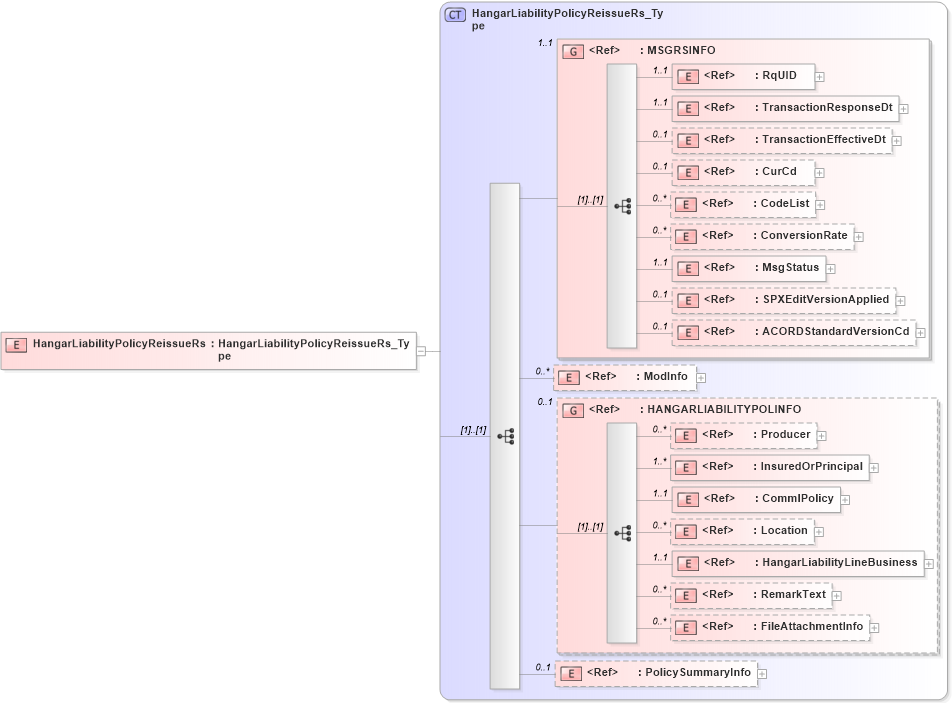The image size is (952, 703).
Task: Collapse the connector beside the root element
Action: [x=423, y=349]
